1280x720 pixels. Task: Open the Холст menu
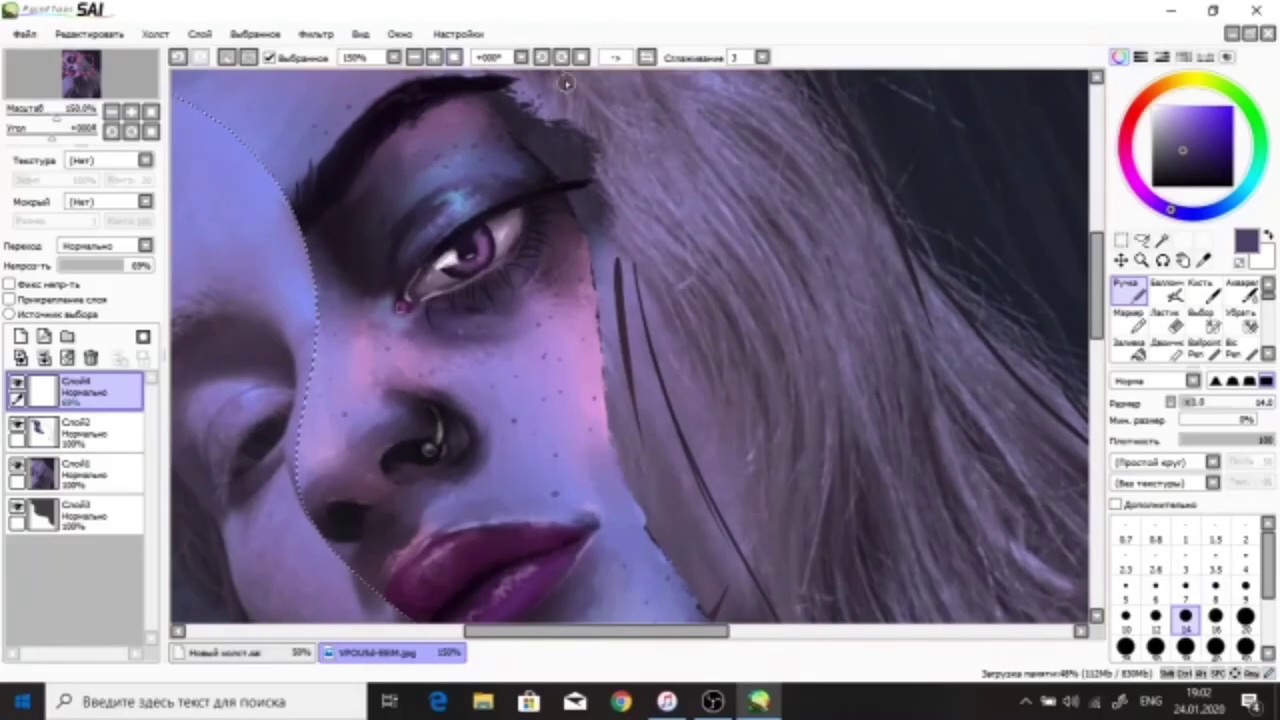click(x=155, y=34)
